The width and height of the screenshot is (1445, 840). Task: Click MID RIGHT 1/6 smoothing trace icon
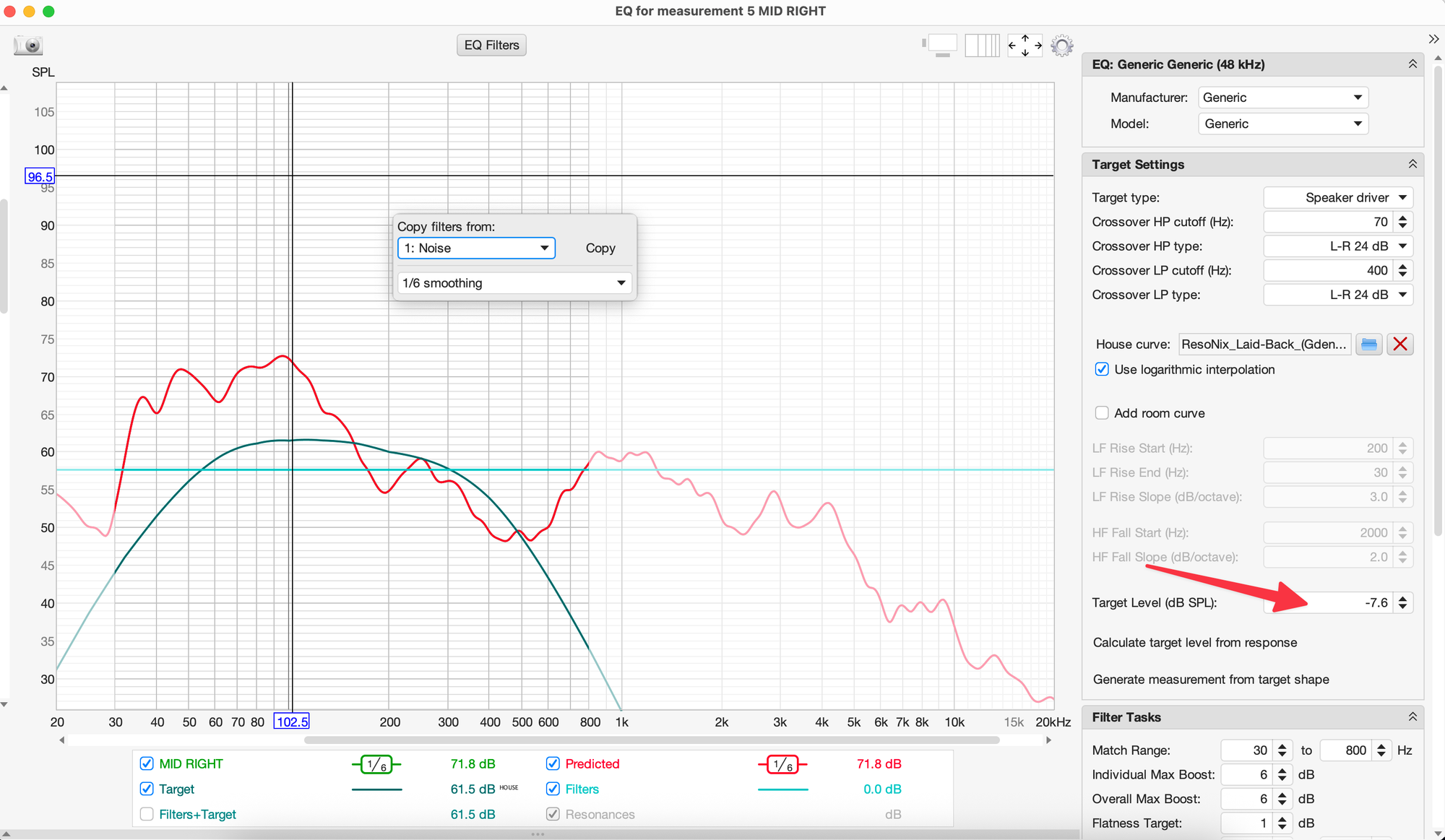pyautogui.click(x=376, y=764)
